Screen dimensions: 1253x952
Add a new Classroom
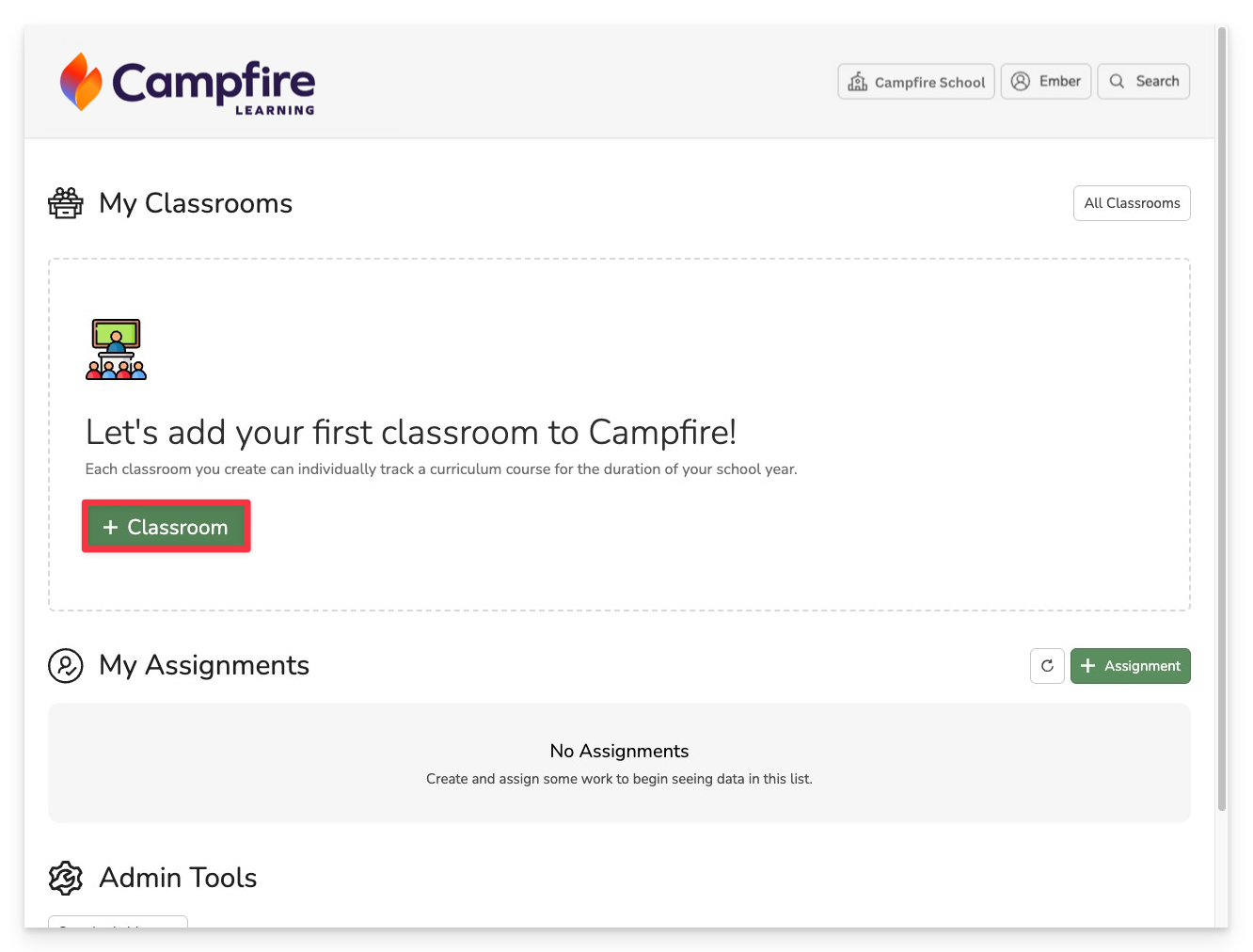[x=167, y=527]
